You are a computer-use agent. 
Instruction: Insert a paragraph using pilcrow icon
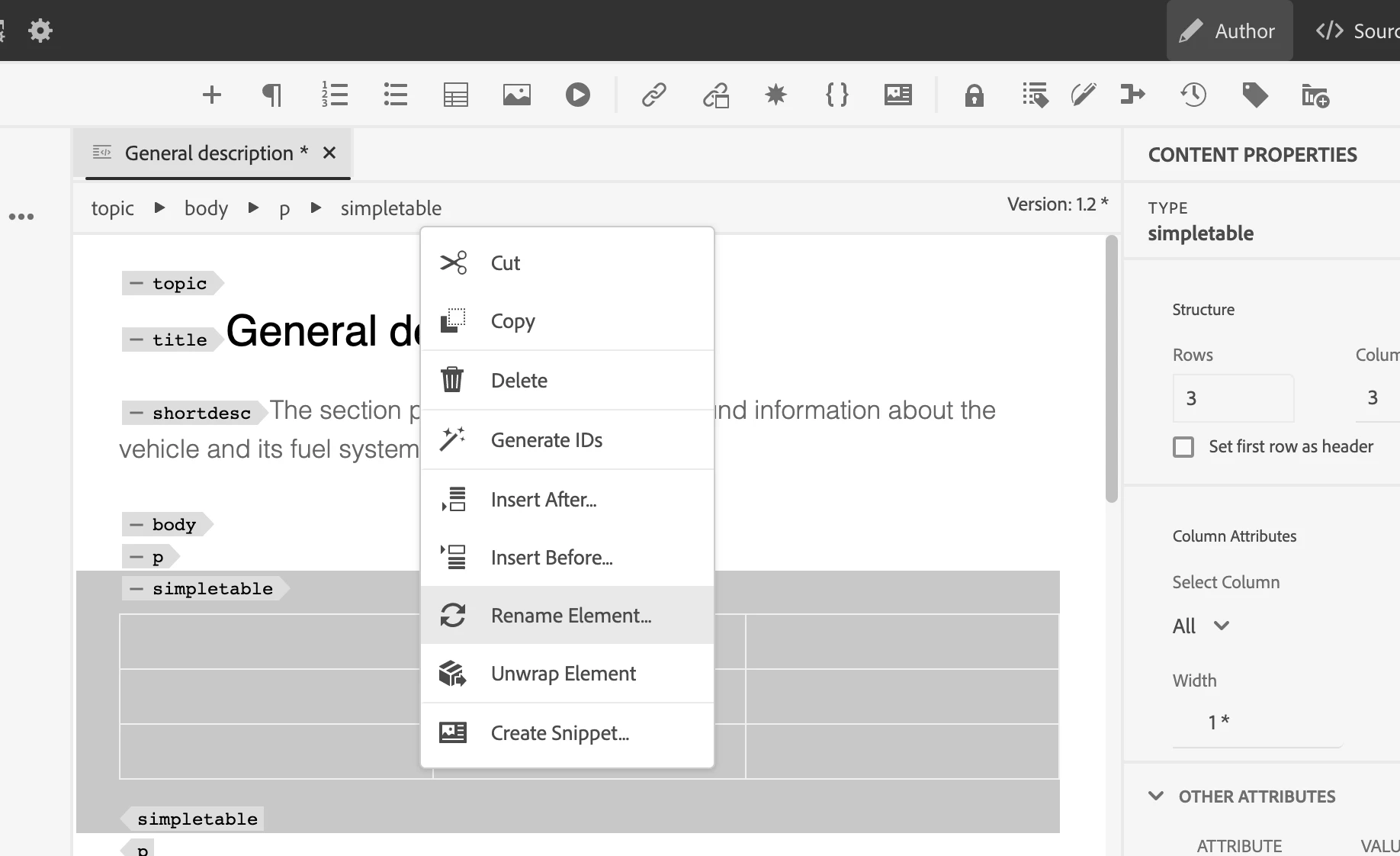pyautogui.click(x=272, y=95)
